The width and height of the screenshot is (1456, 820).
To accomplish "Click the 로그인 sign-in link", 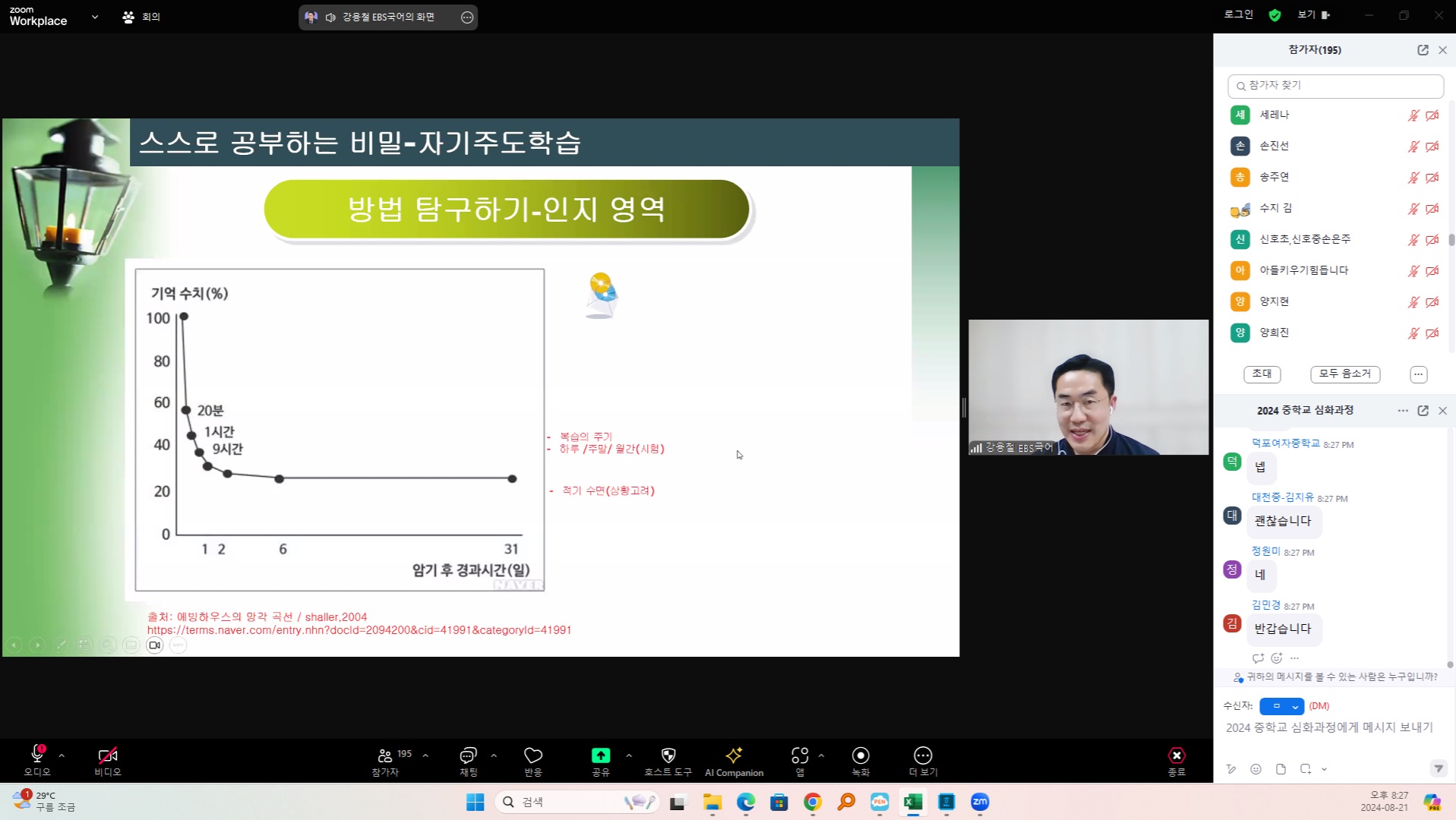I will [x=1239, y=14].
